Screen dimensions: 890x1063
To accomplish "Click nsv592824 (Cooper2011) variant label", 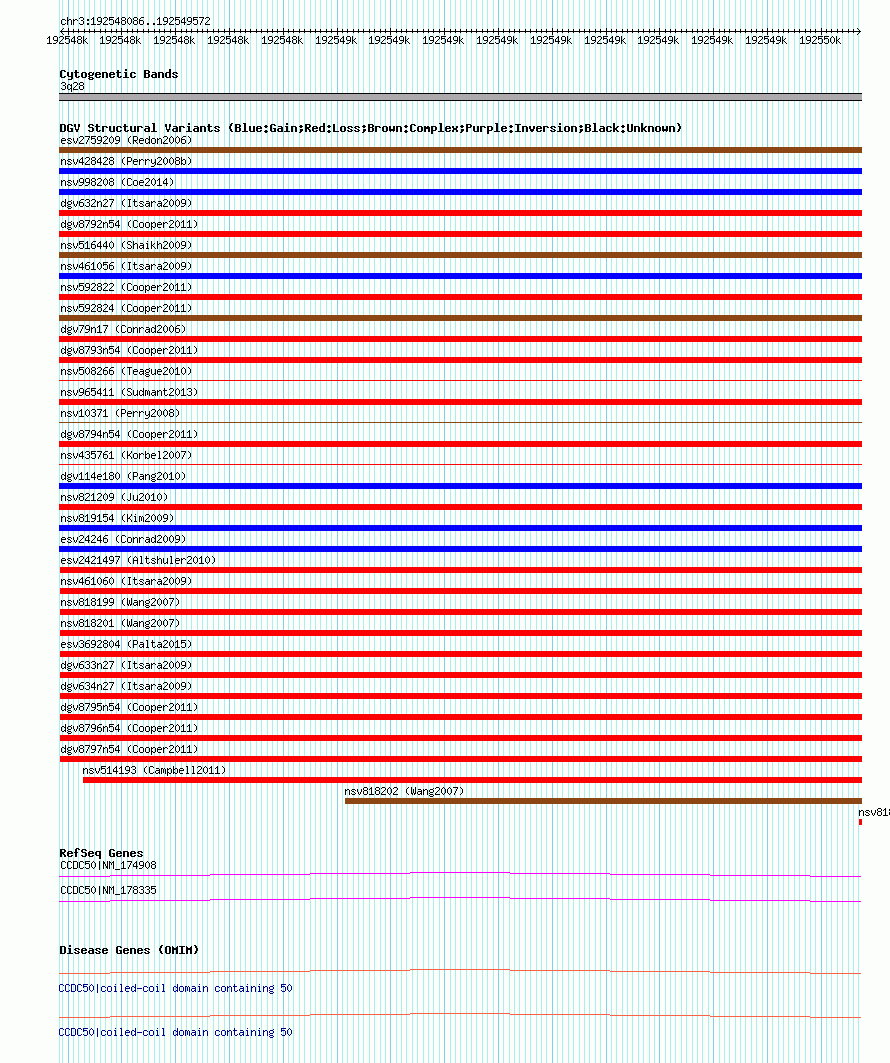I will pyautogui.click(x=126, y=308).
